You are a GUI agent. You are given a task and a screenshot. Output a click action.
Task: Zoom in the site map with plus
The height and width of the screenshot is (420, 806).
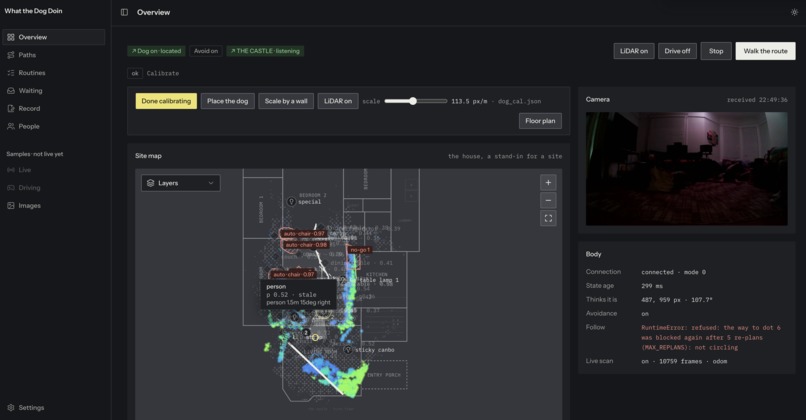coord(548,182)
